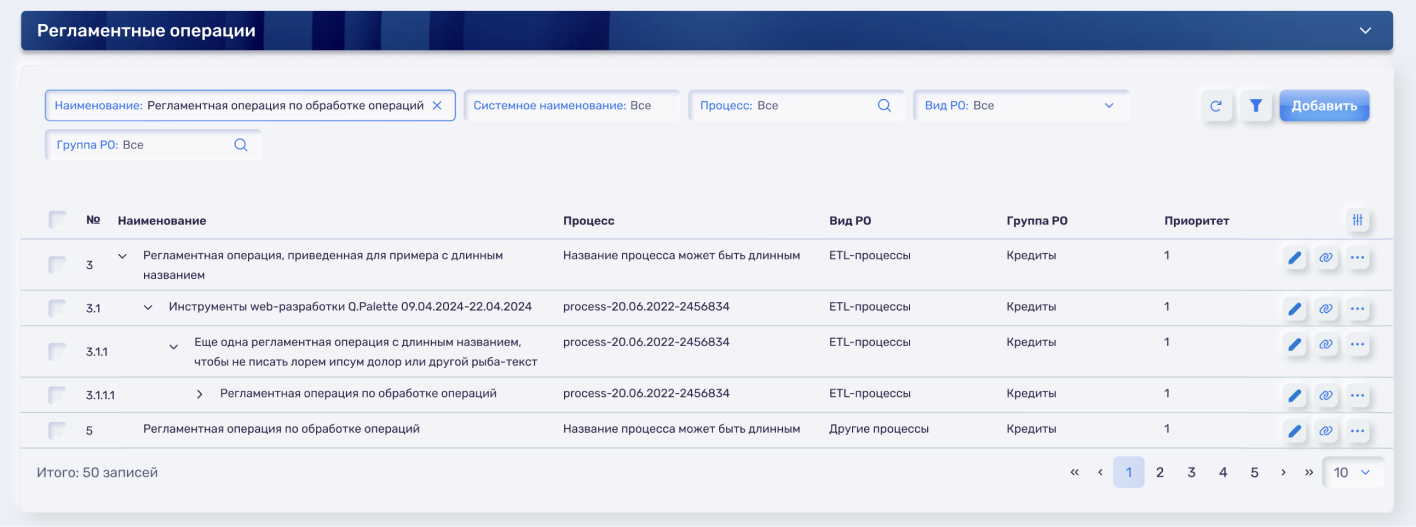Check the checkbox for row 3.1
Image resolution: width=1416 pixels, height=527 pixels.
(58, 308)
